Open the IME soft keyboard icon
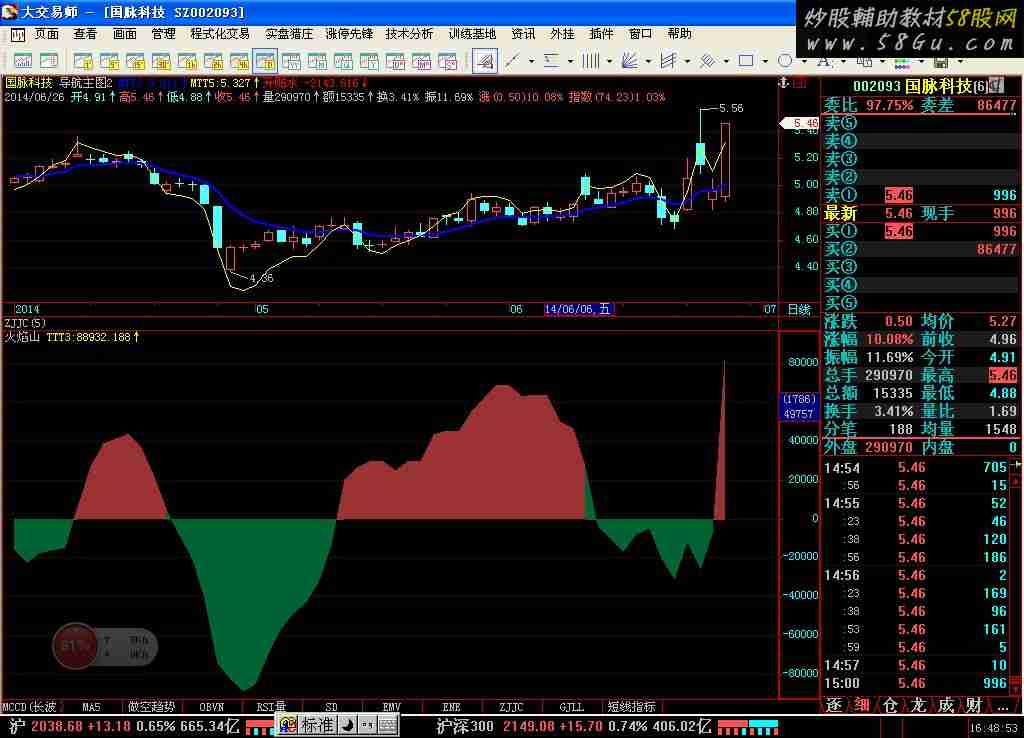 tap(387, 724)
